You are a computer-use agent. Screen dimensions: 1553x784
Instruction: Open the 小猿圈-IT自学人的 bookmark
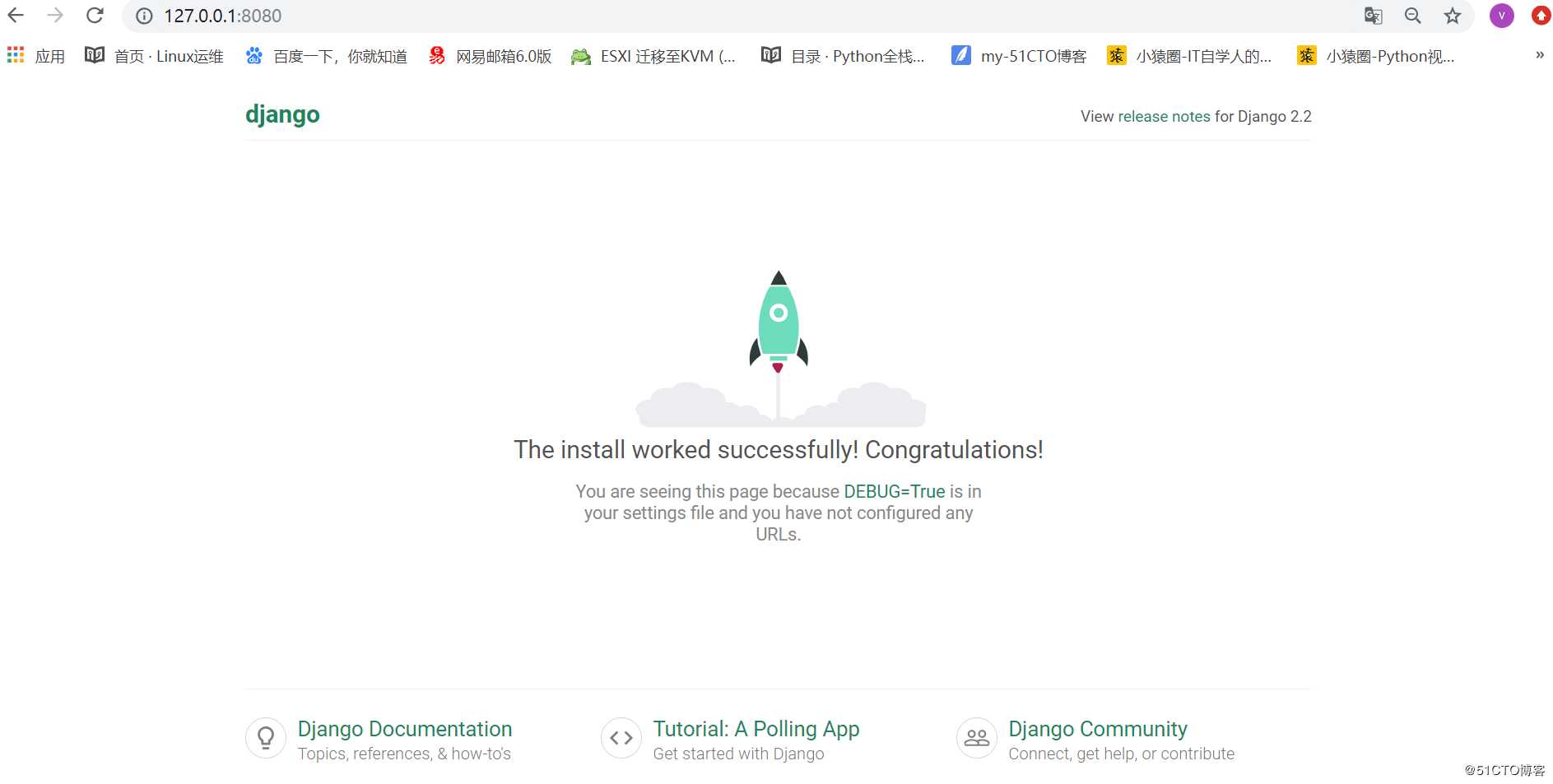(1189, 56)
